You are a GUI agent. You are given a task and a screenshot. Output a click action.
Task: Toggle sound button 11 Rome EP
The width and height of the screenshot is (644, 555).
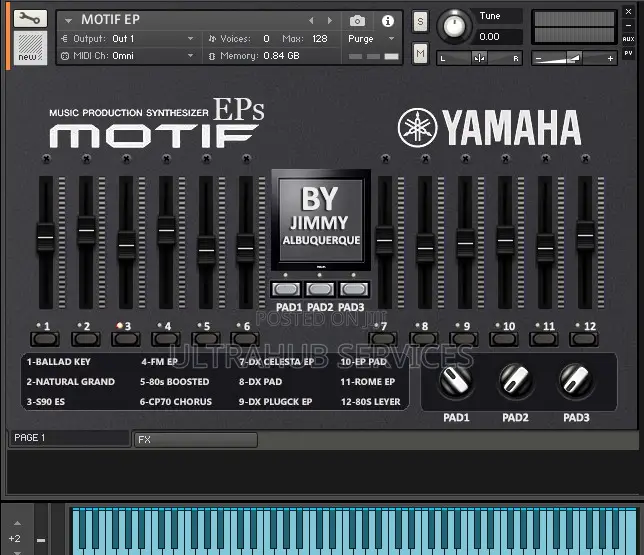pos(543,339)
